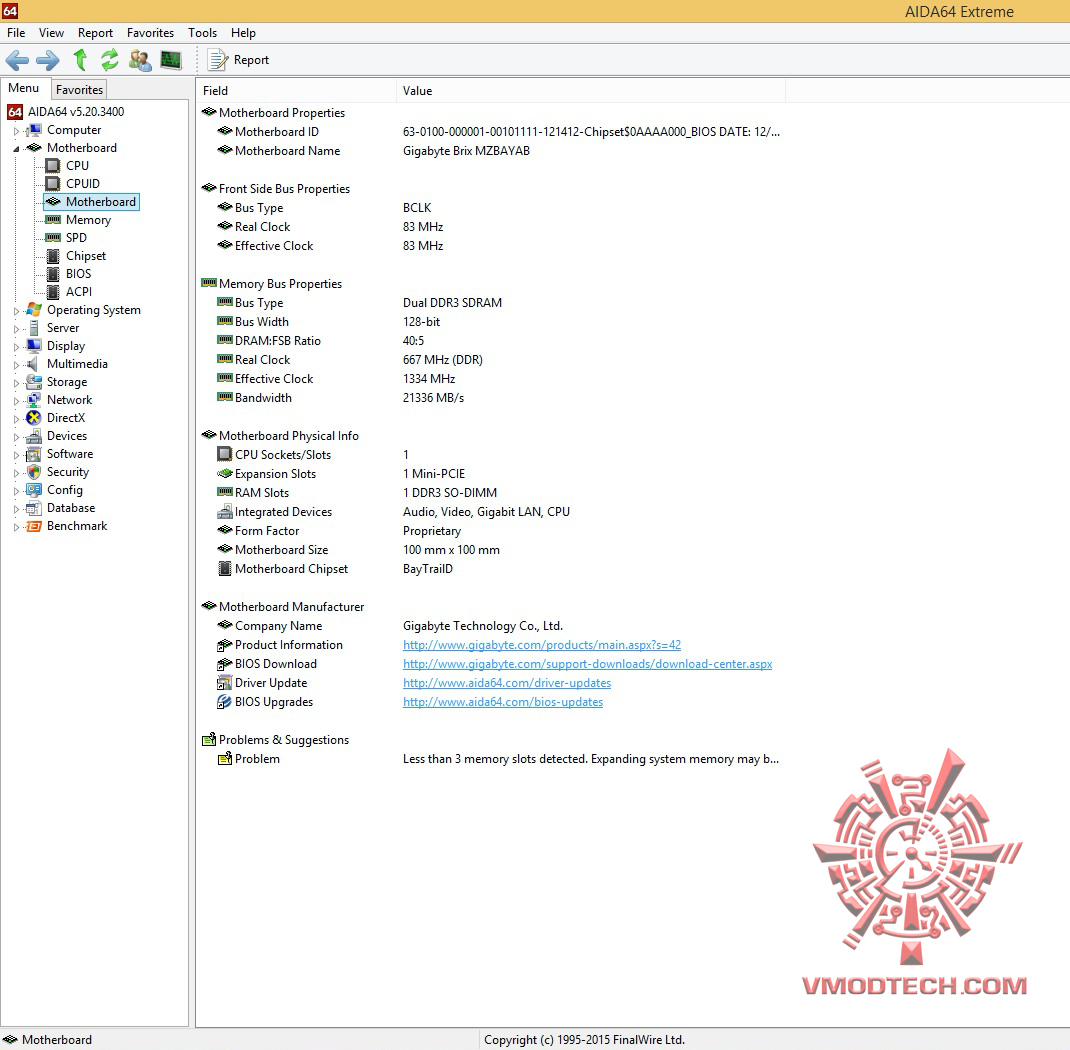
Task: Click the Report toolbar button
Action: pyautogui.click(x=238, y=60)
